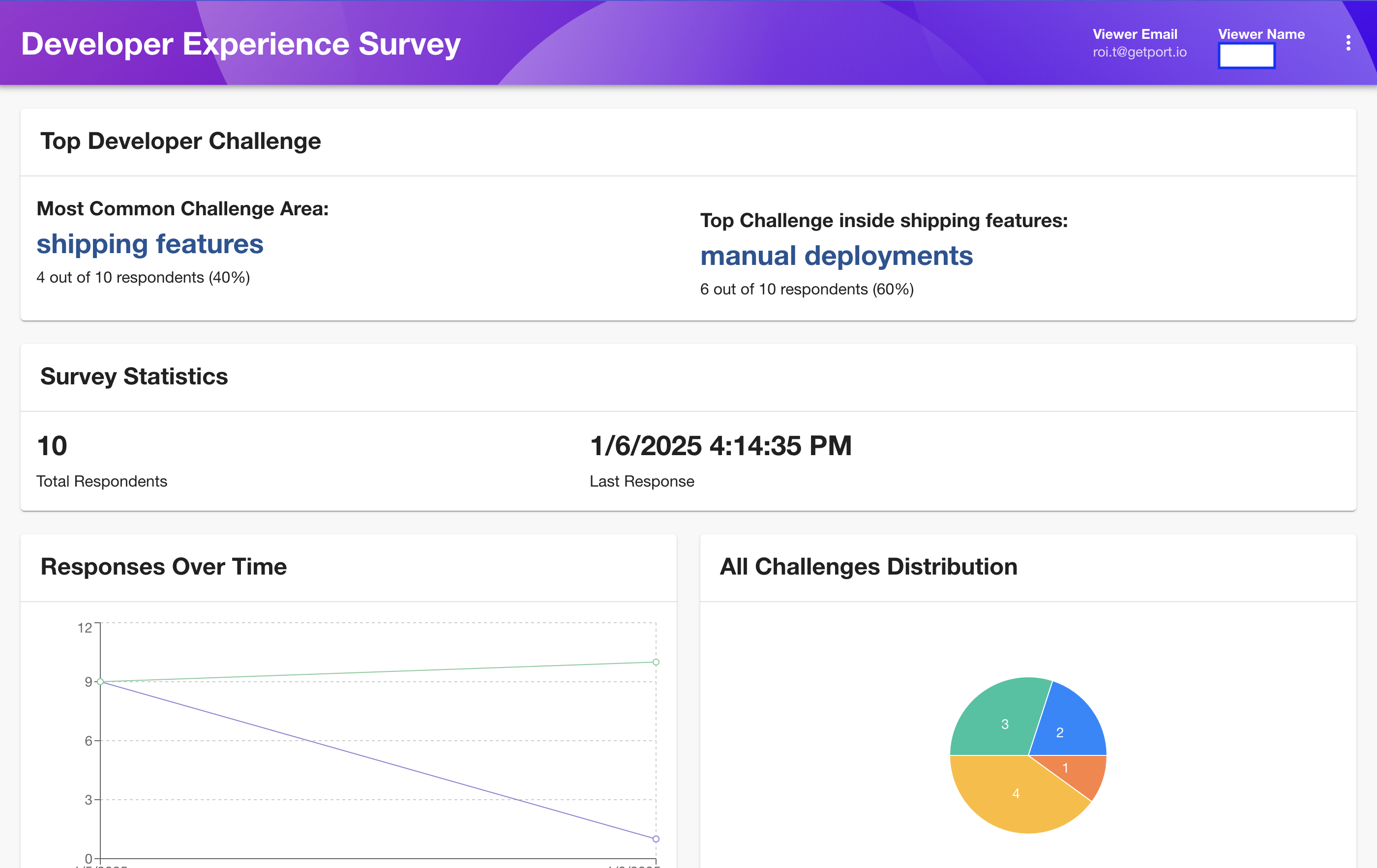Screen dimensions: 1377x868
Task: Click the orange pie slice labeled 1
Action: click(x=1066, y=768)
